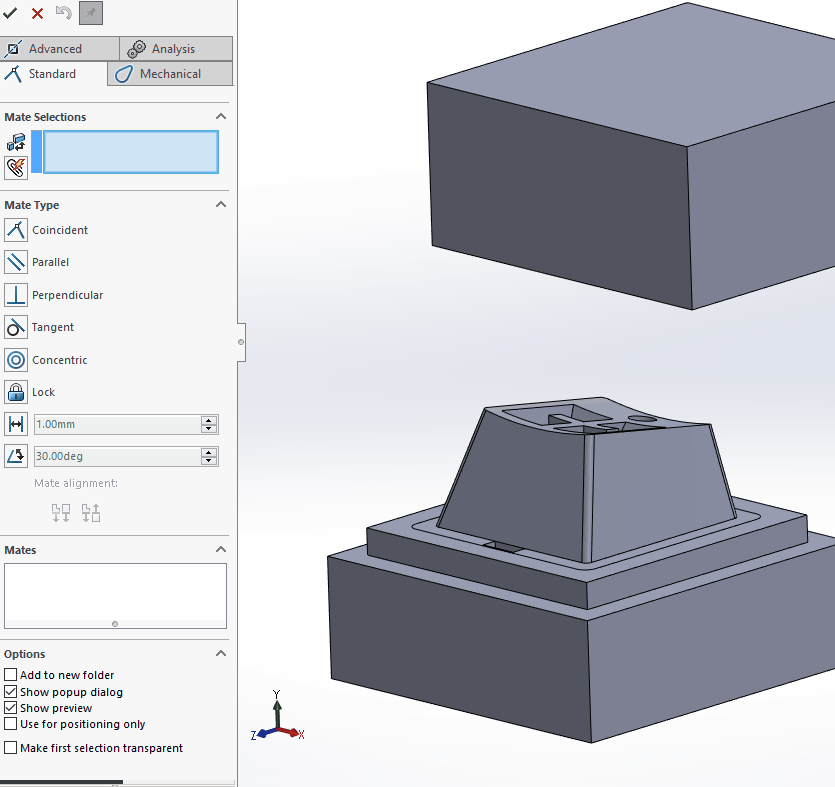Open the Advanced mates tab
The height and width of the screenshot is (787, 835).
click(x=56, y=49)
